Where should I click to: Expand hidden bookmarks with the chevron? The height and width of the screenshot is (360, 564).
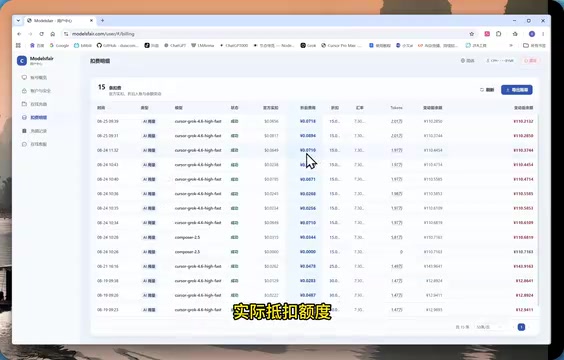[x=511, y=45]
